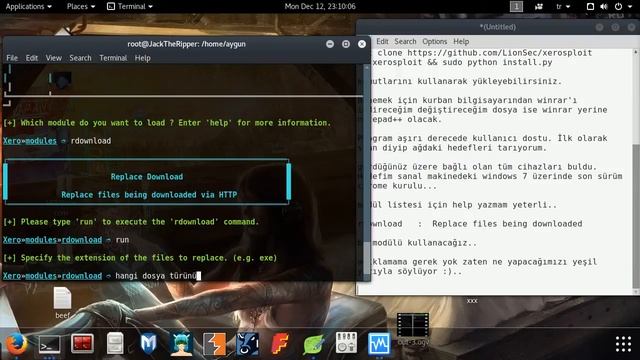Click 'Replace Download' heading in terminal
Image resolution: width=640 pixels, height=360 pixels.
tap(147, 177)
